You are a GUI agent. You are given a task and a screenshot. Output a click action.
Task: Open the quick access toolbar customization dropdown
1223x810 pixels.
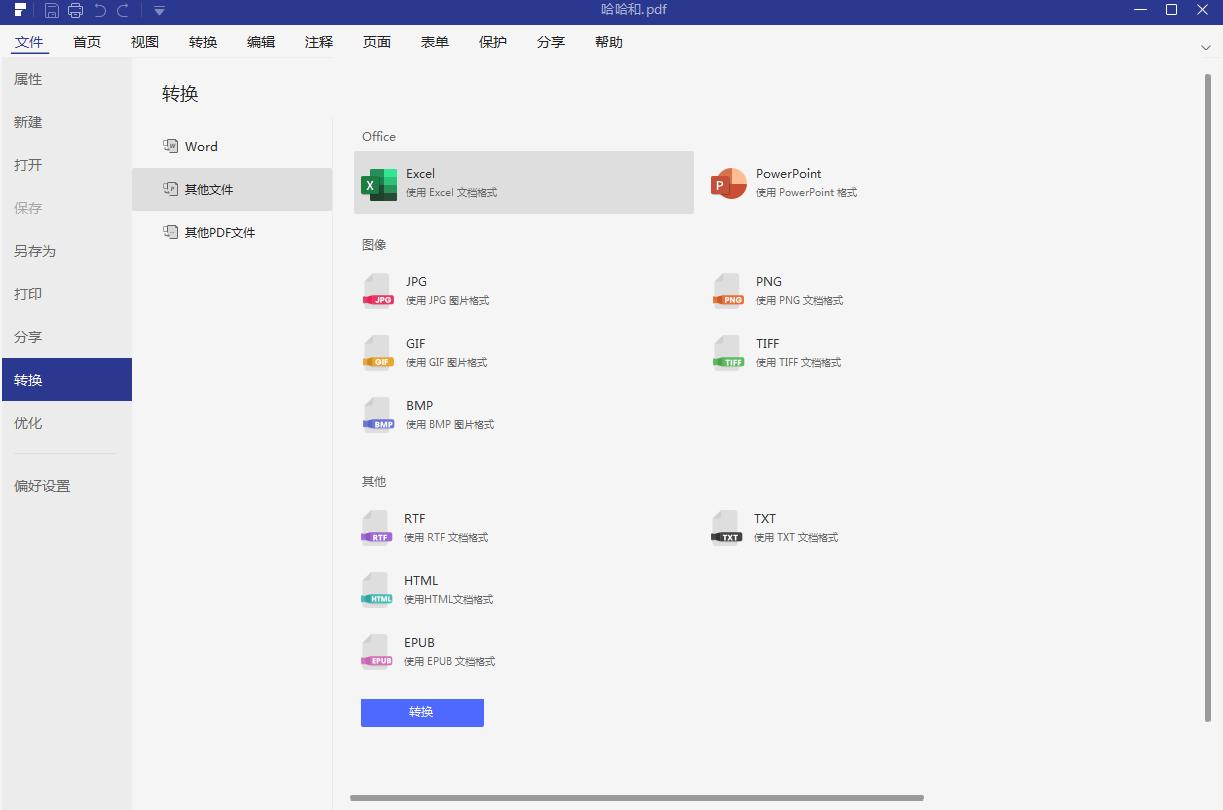pos(158,11)
